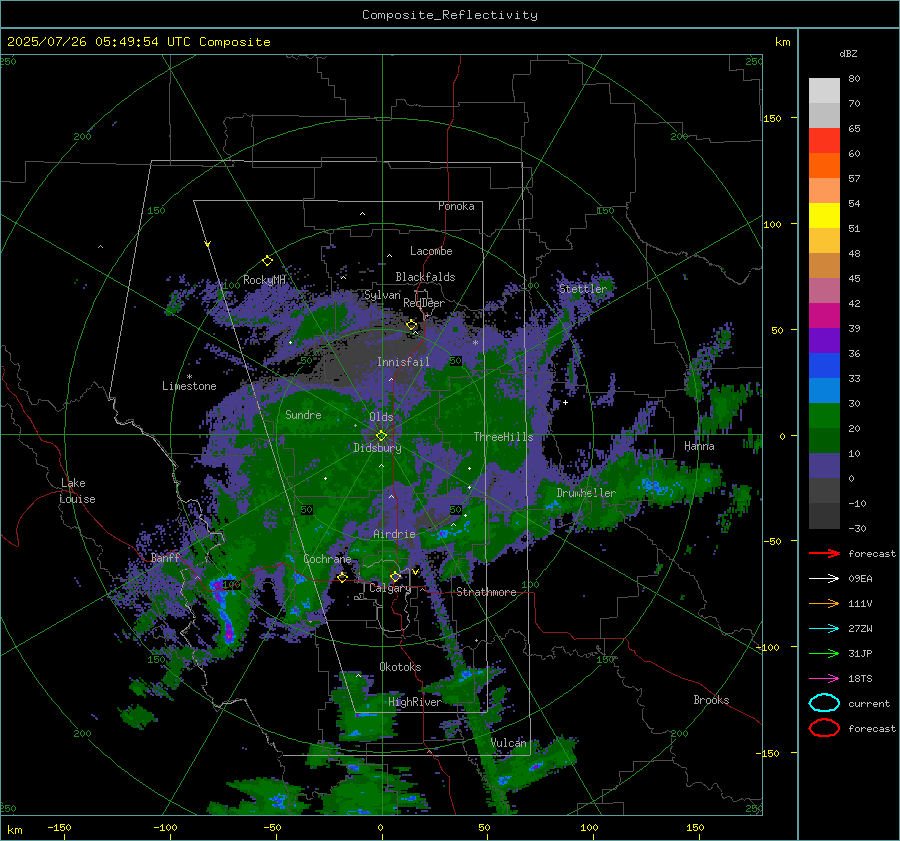Click the white plus marker west of Hanna
Screen dimensions: 900x841
(565, 402)
